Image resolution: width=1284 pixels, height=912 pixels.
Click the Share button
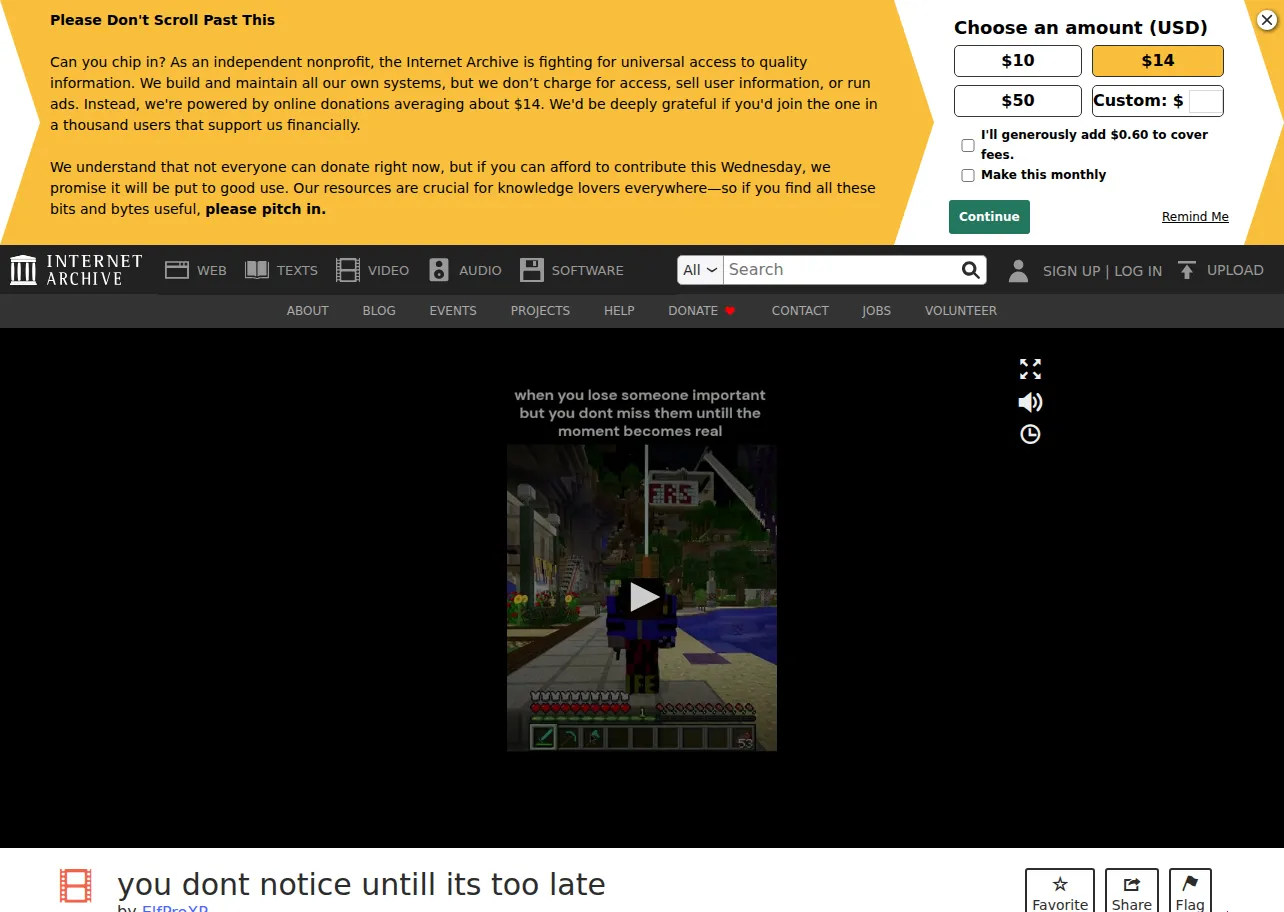[x=1132, y=891]
